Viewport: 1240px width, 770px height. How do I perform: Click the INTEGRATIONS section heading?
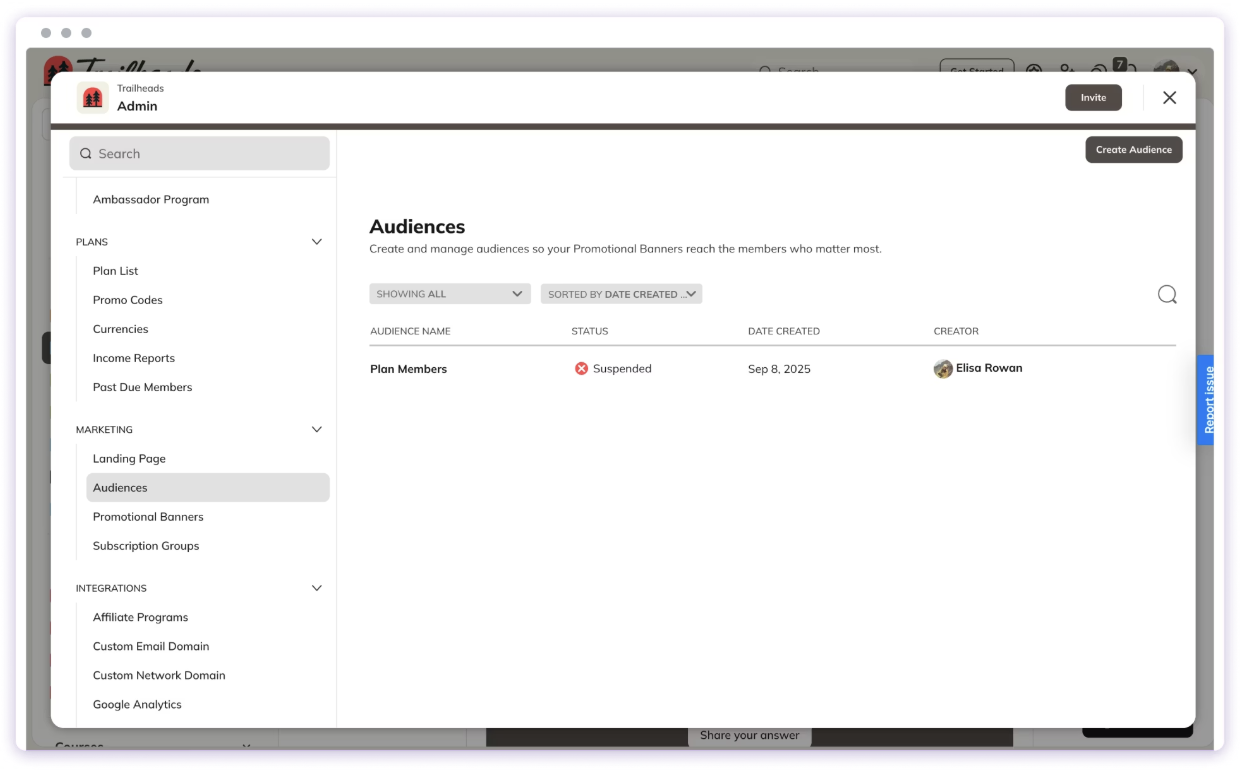tap(111, 589)
